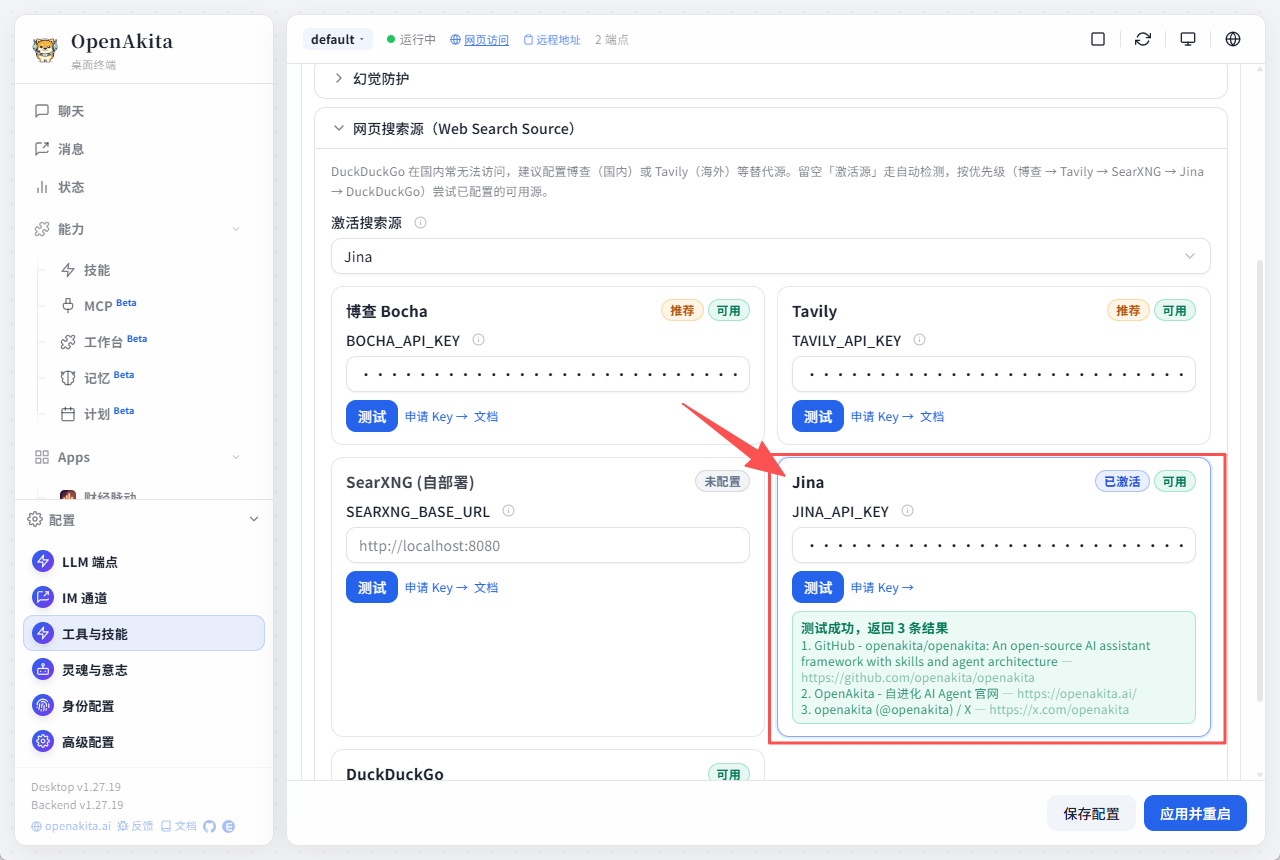Click the 高级配置 gear icon
Screen dimensions: 1280x860
click(43, 742)
